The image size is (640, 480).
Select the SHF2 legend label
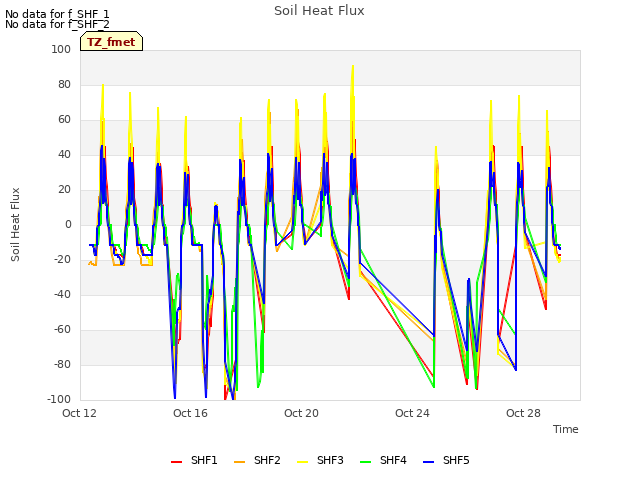tap(267, 460)
